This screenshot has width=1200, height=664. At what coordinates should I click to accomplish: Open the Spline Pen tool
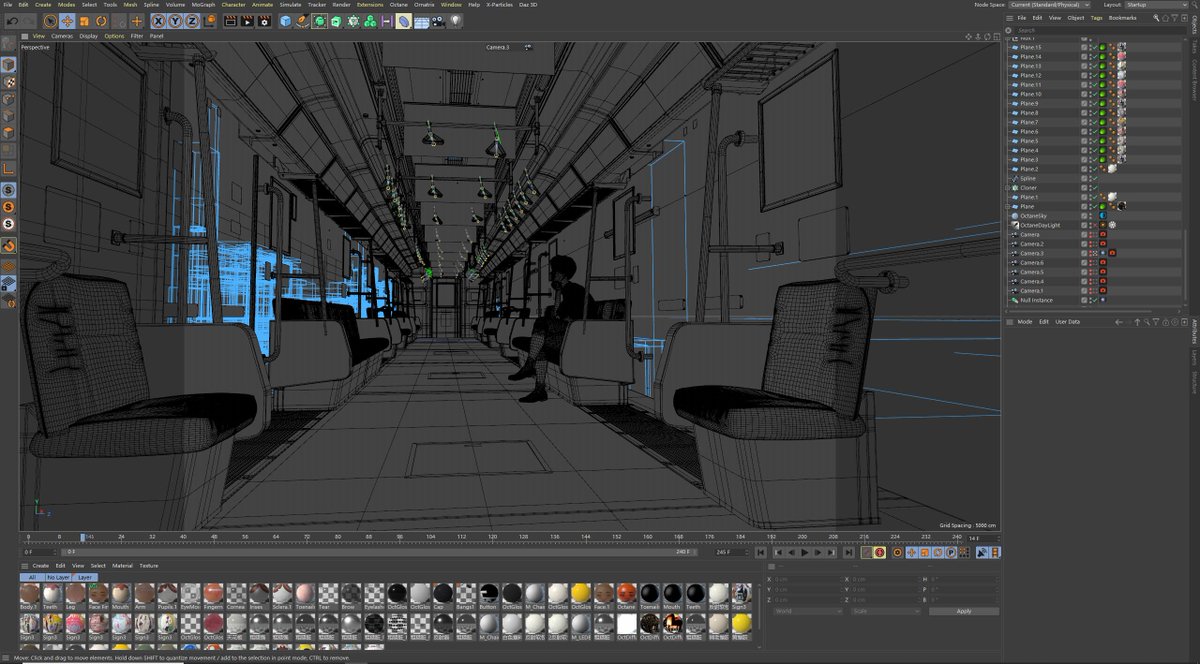pyautogui.click(x=302, y=20)
